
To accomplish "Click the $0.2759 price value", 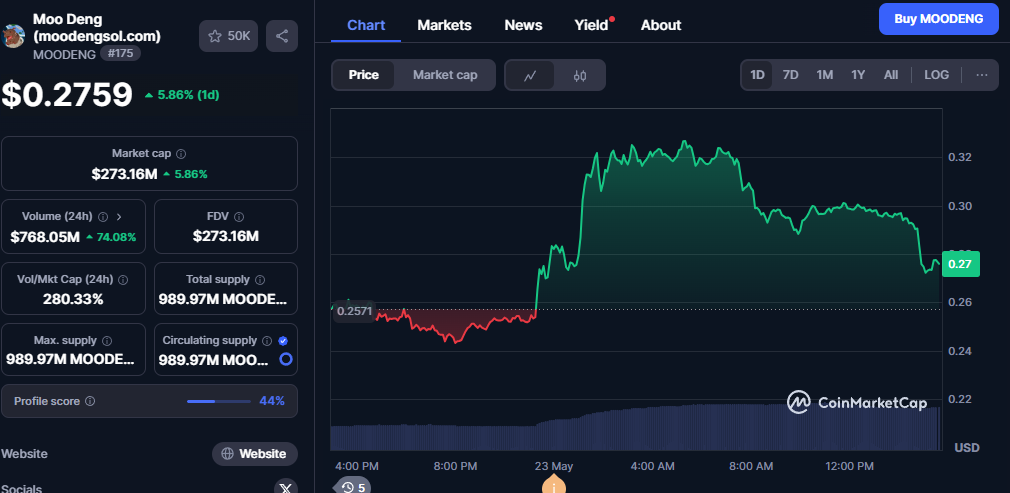I will (x=67, y=95).
